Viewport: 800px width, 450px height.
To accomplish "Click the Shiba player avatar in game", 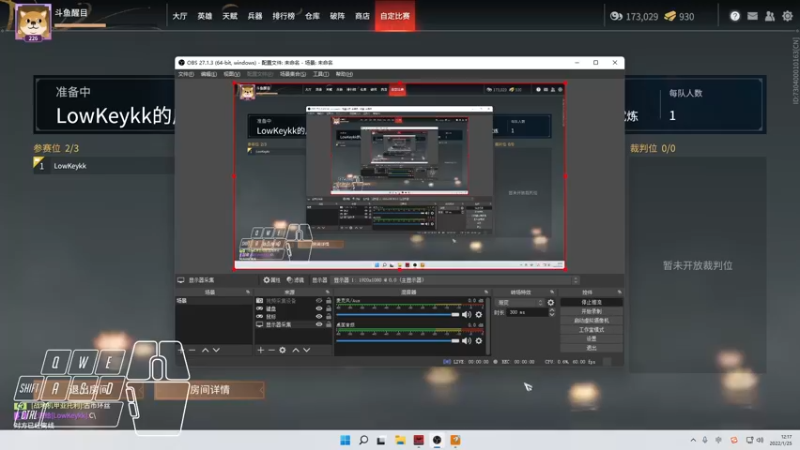I will click(x=33, y=22).
